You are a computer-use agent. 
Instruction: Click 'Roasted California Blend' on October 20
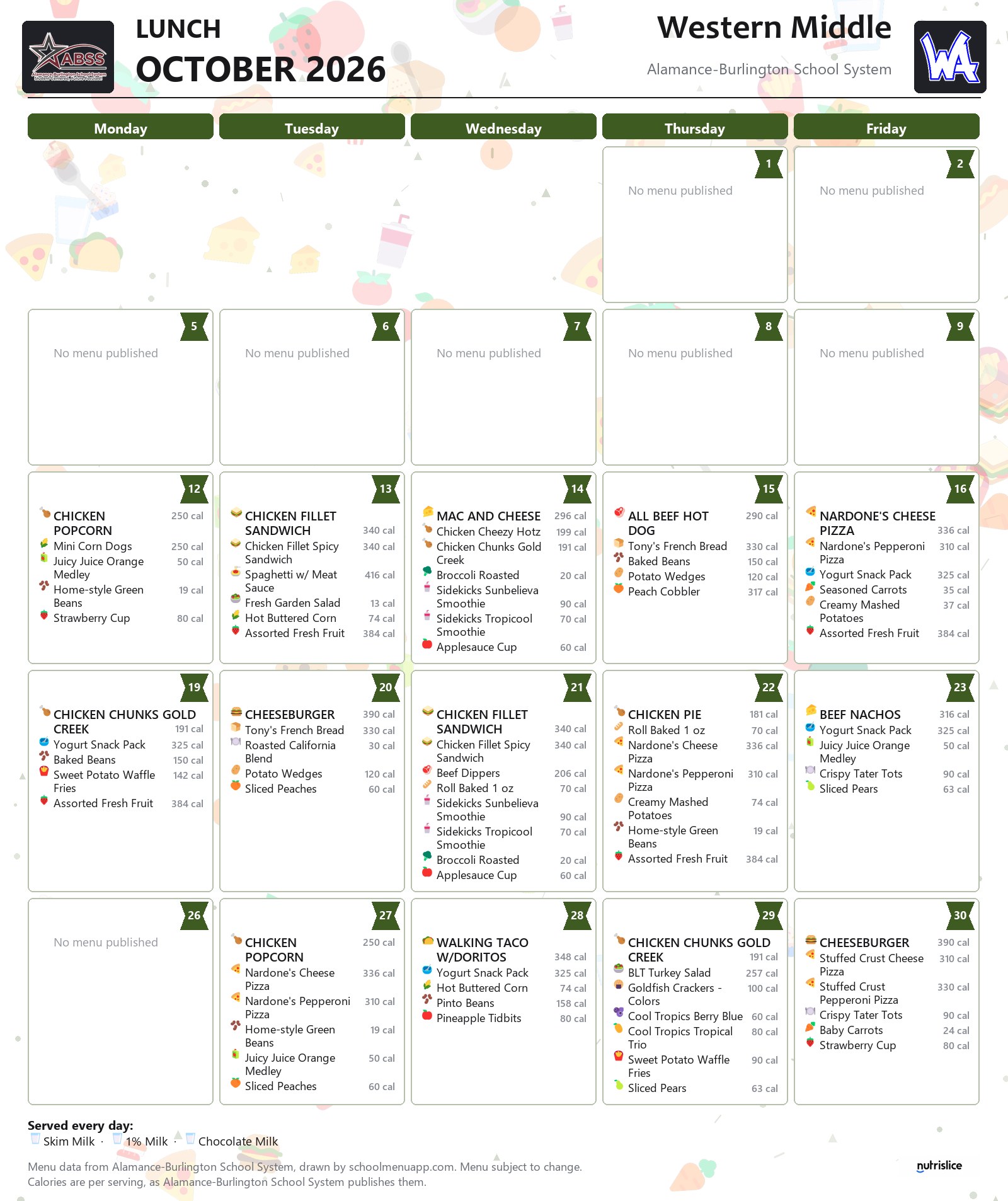(x=290, y=752)
